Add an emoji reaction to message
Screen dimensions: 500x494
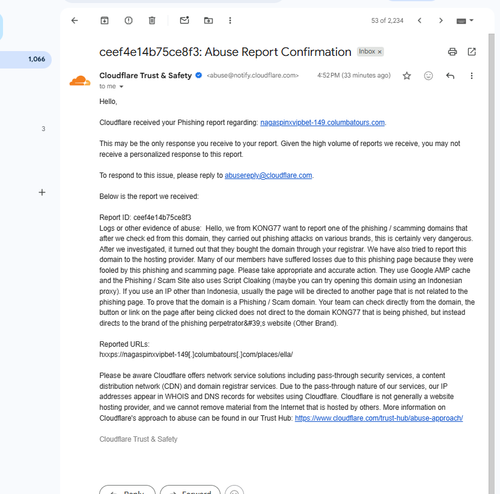(x=428, y=76)
